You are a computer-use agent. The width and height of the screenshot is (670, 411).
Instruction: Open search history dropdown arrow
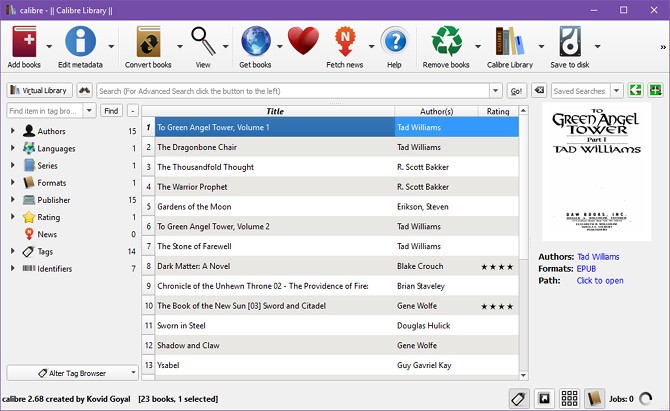(x=495, y=91)
